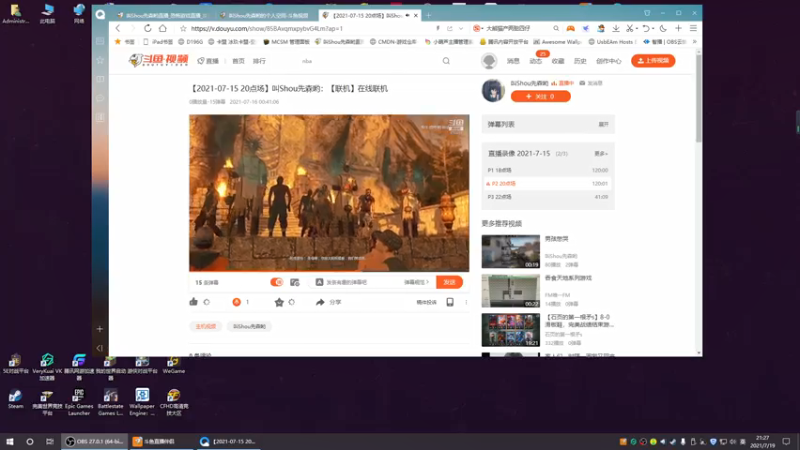The height and width of the screenshot is (450, 800).
Task: Open the browser hamburger menu
Action: pos(693,29)
